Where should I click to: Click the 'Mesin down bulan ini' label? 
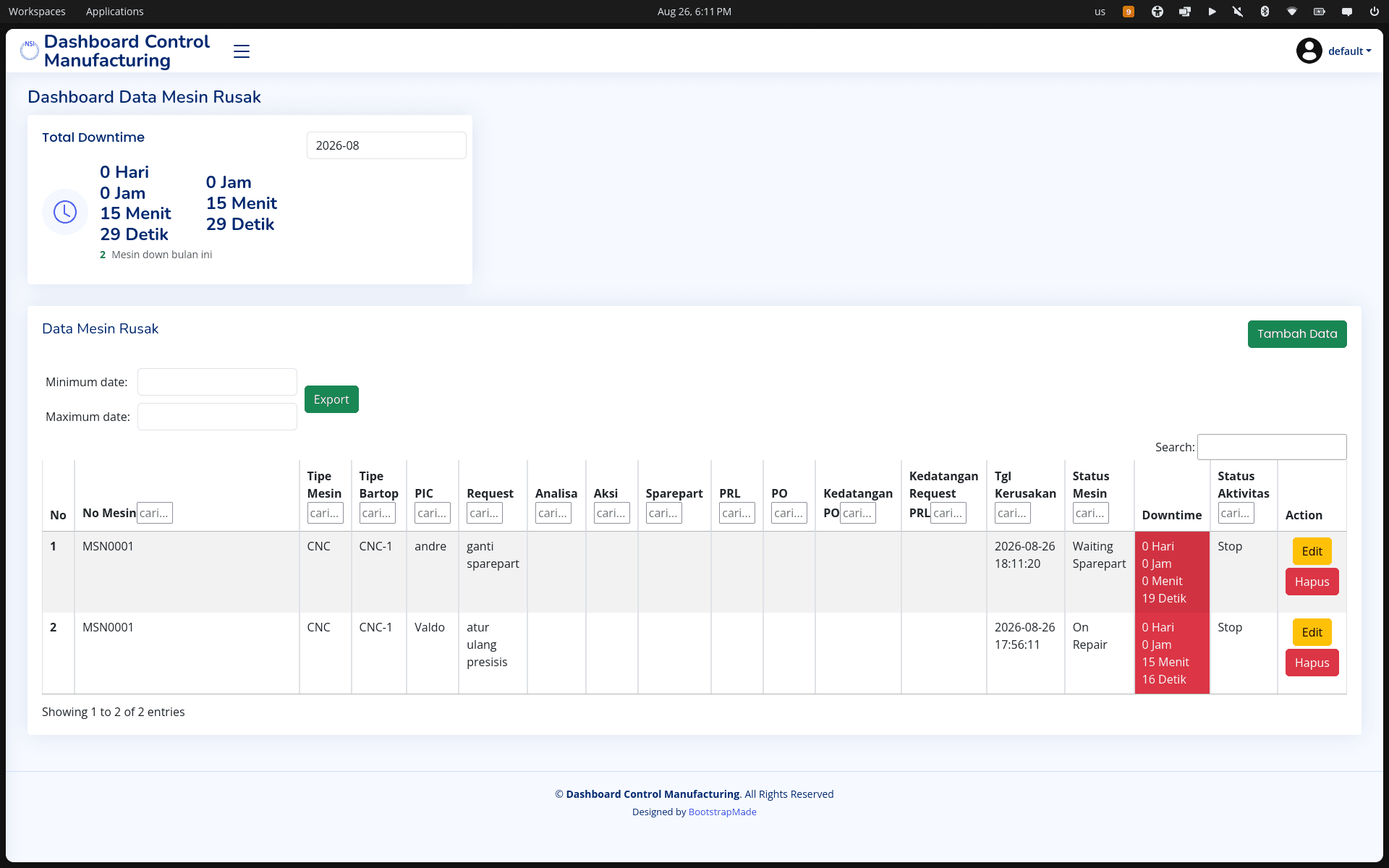[x=161, y=255]
